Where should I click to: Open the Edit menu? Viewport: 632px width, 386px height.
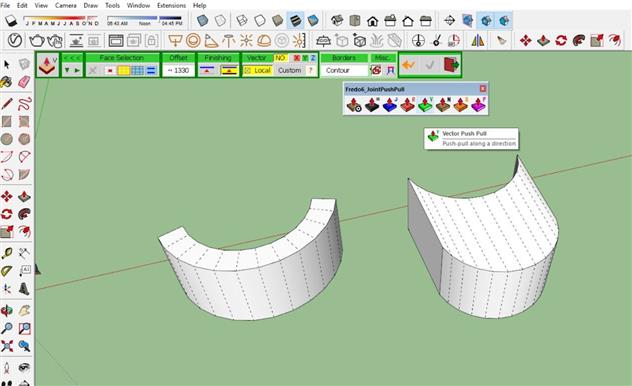tap(22, 5)
